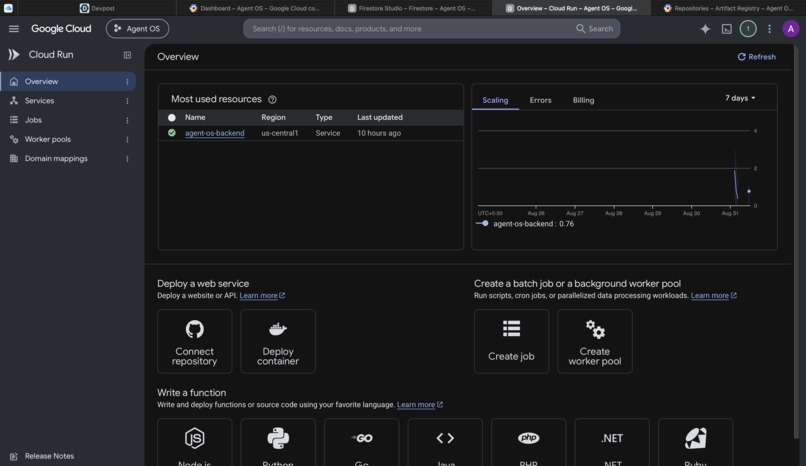The width and height of the screenshot is (806, 466).
Task: Open the top bar three-dot settings menu
Action: [x=770, y=29]
